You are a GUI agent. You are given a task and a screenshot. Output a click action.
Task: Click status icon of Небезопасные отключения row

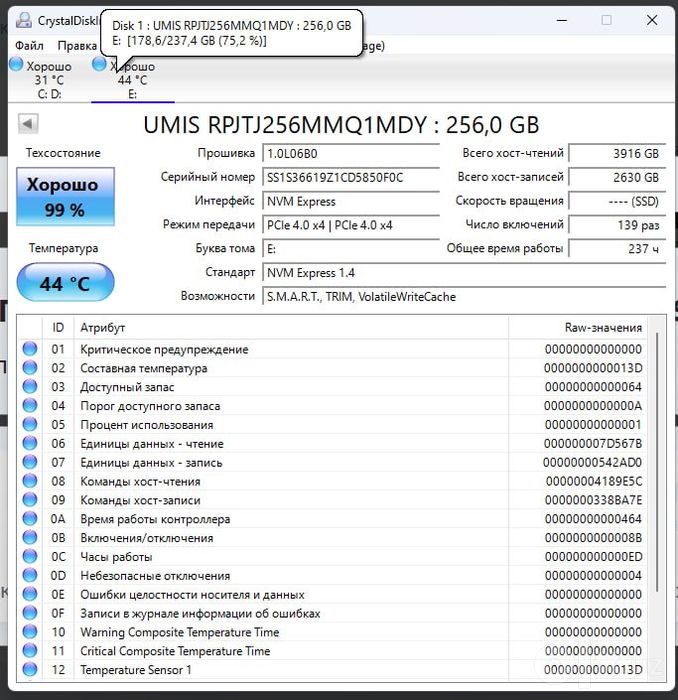coord(30,575)
